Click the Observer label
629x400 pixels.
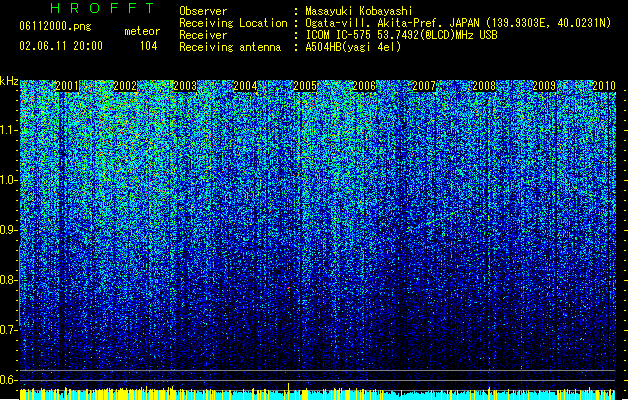pyautogui.click(x=203, y=11)
